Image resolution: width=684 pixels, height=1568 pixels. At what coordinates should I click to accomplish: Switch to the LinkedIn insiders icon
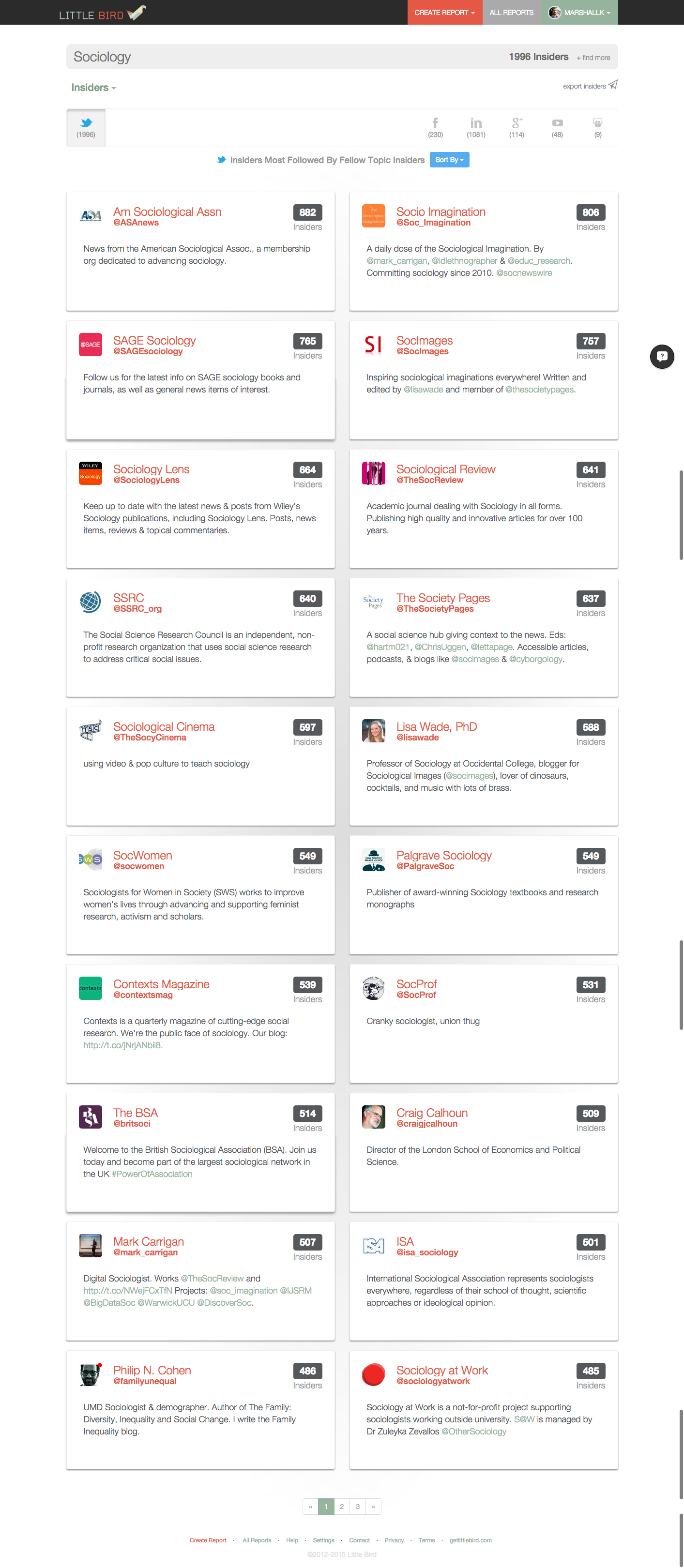pyautogui.click(x=476, y=123)
